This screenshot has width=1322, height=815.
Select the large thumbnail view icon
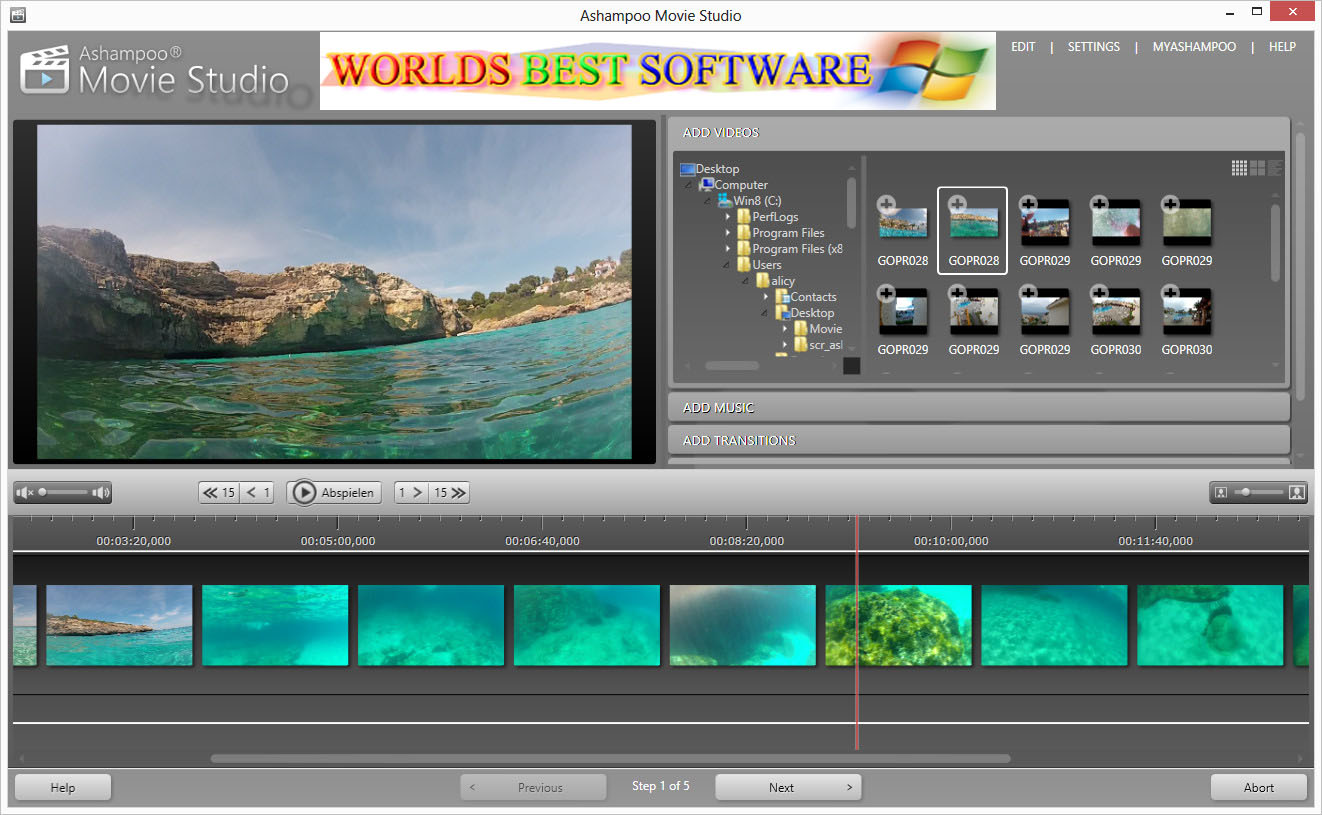tap(1256, 167)
